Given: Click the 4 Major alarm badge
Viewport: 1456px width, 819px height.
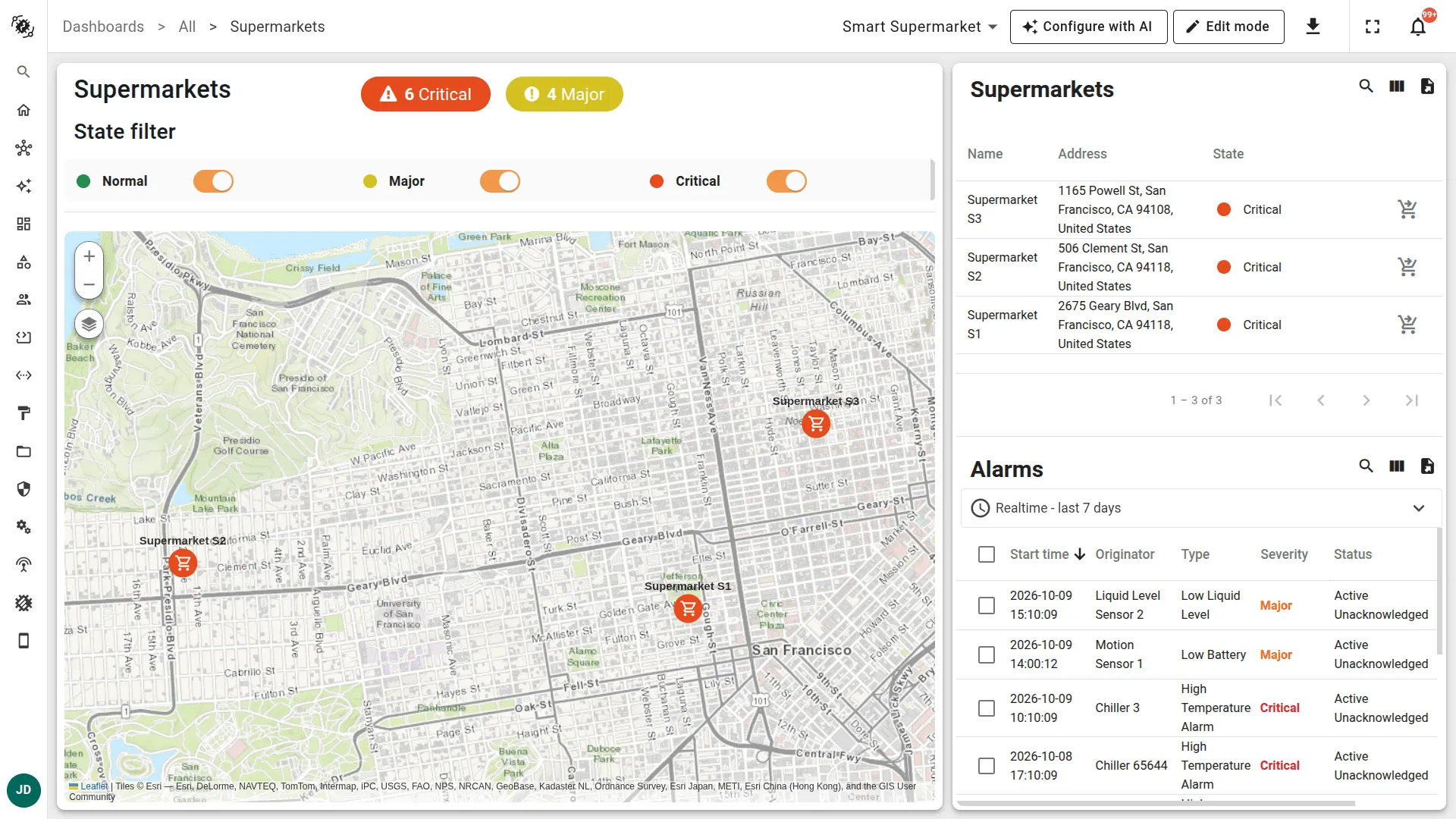Looking at the screenshot, I should point(564,94).
